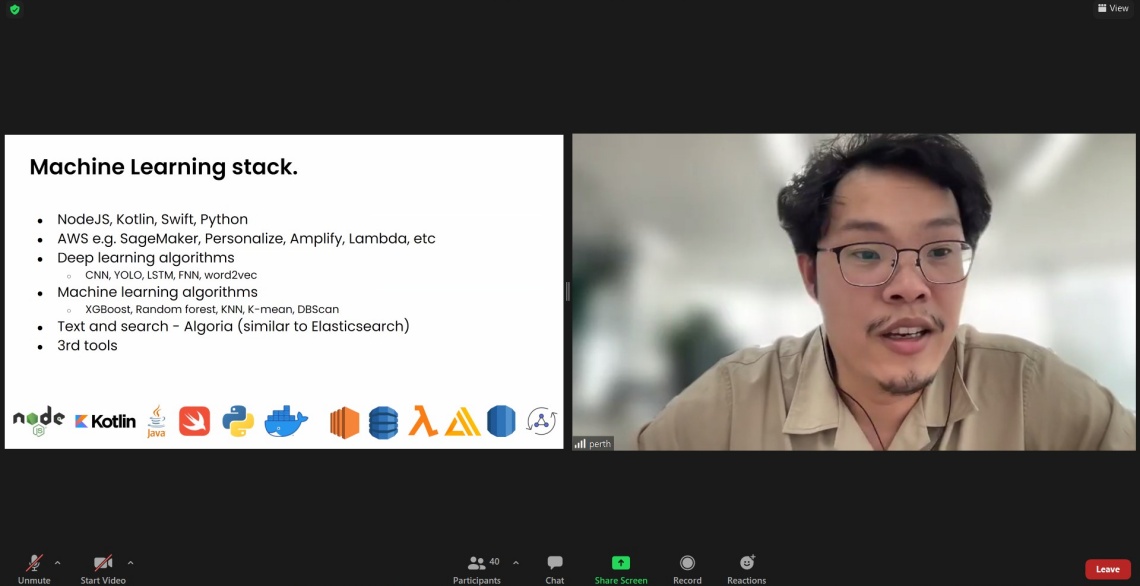Viewport: 1140px width, 586px height.
Task: Open the Participants panel
Action: (477, 566)
